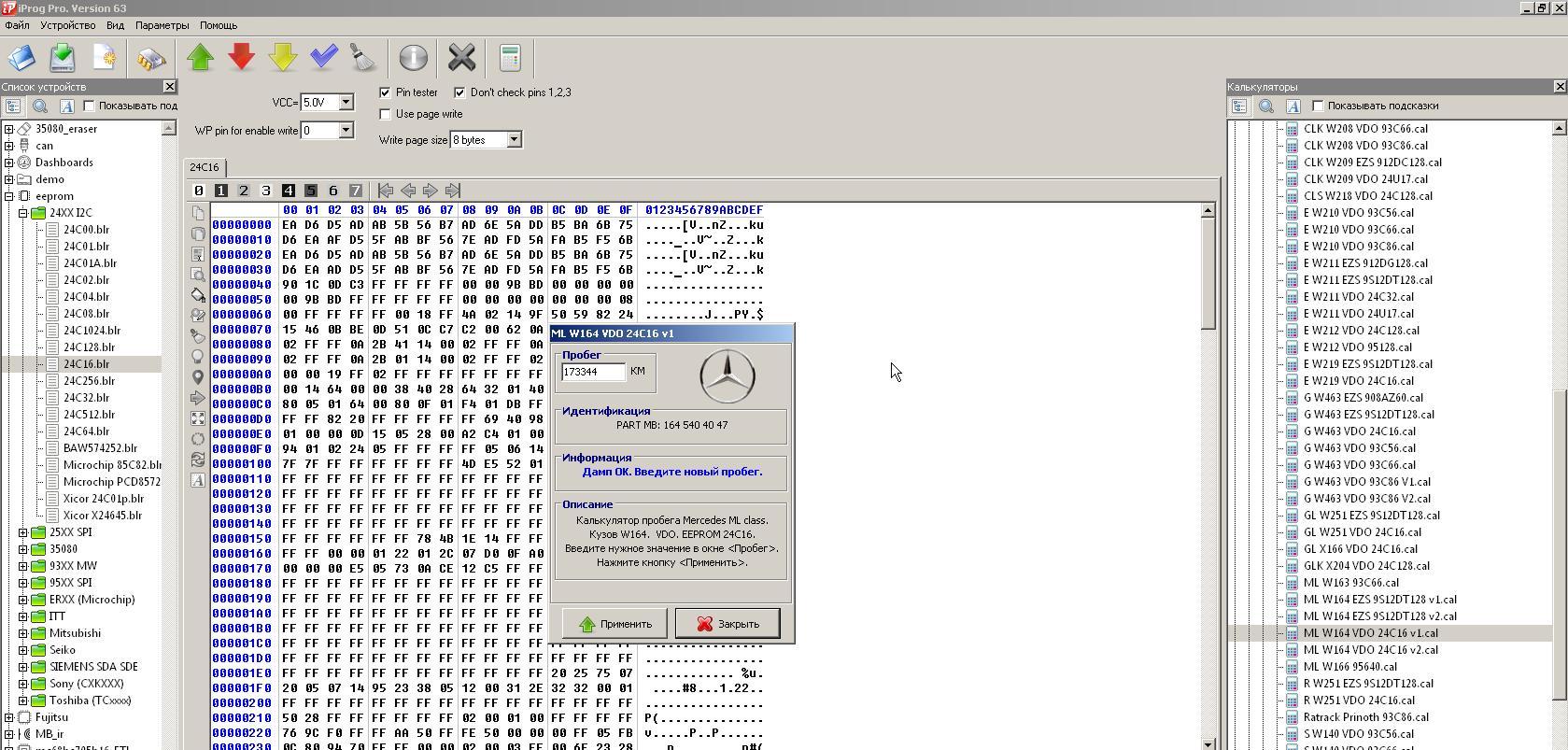Click the chip device icon in toolbar
This screenshot has width=1568, height=750.
151,58
